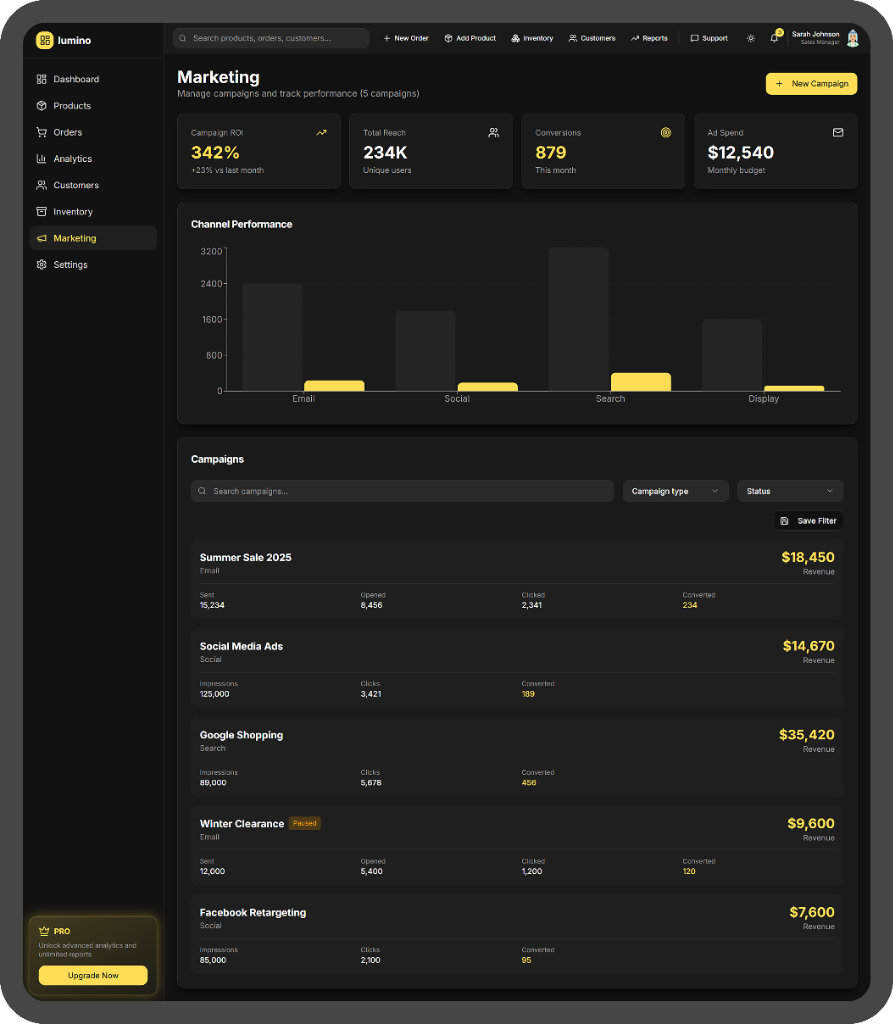Toggle the light/dark theme sun icon
This screenshot has height=1024, width=893.
click(x=751, y=38)
